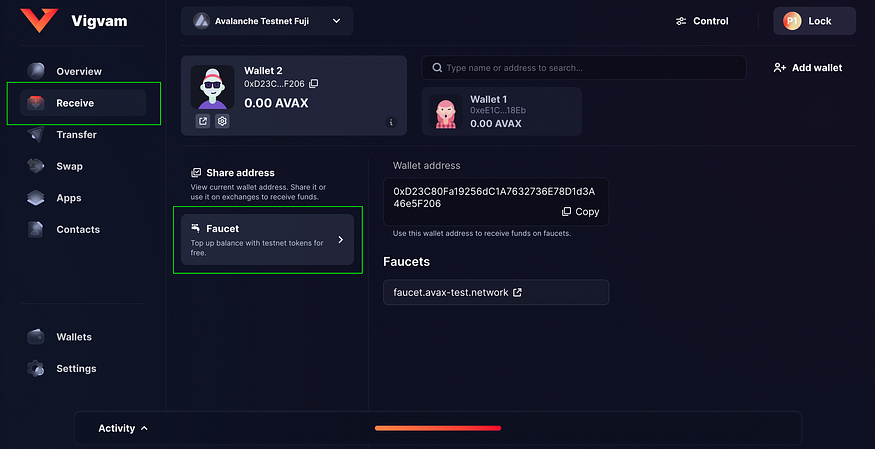
Task: Click the Avalanche network logo icon
Action: 201,21
